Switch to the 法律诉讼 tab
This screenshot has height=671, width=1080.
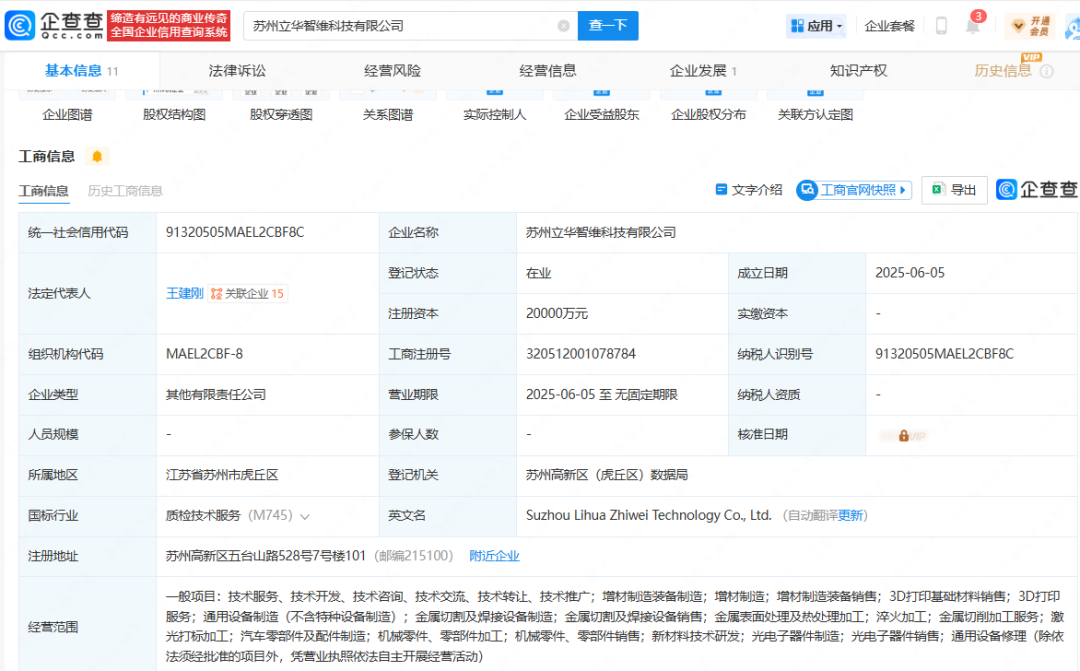pyautogui.click(x=237, y=70)
